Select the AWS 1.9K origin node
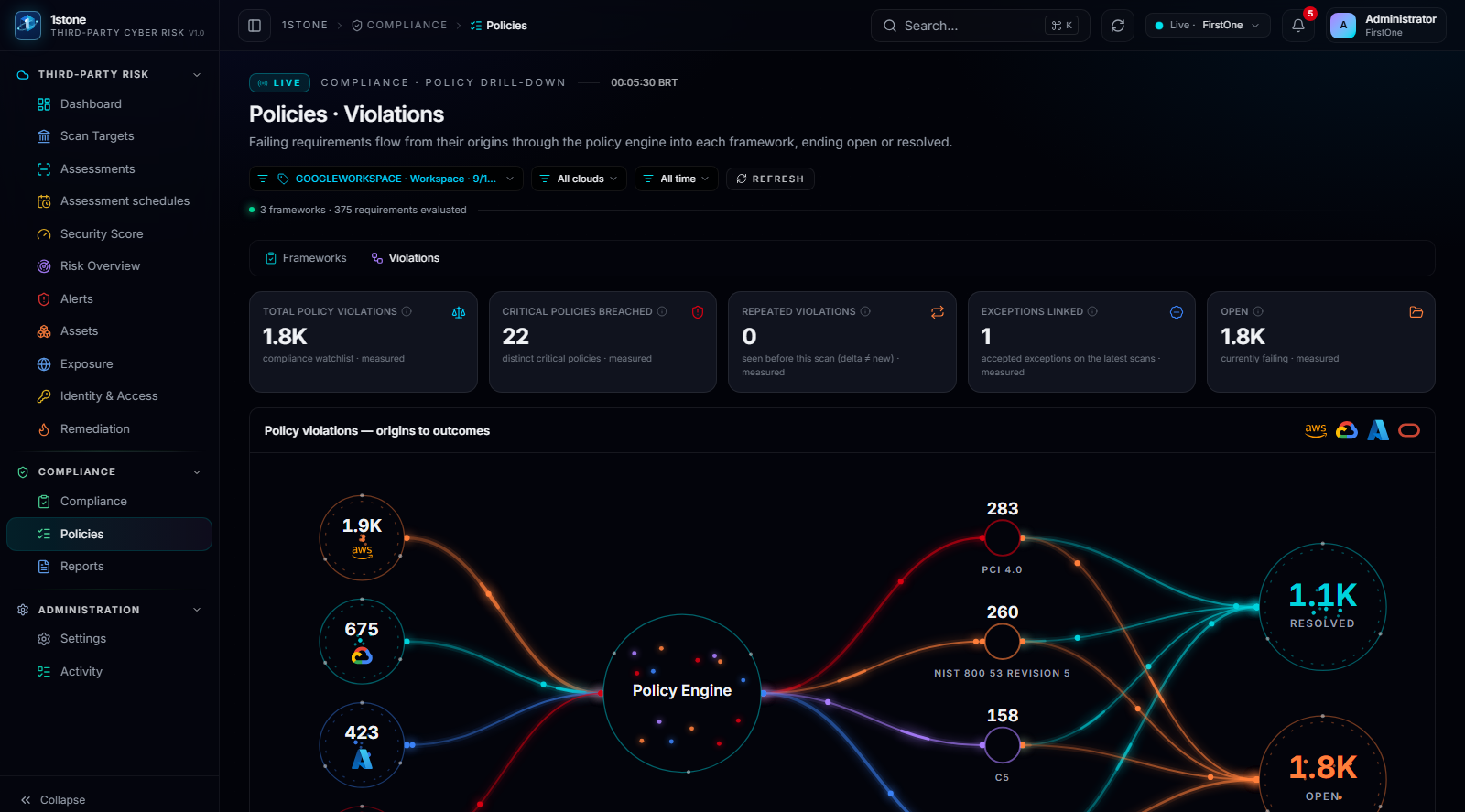Screen dimensions: 1465x812 pos(362,537)
